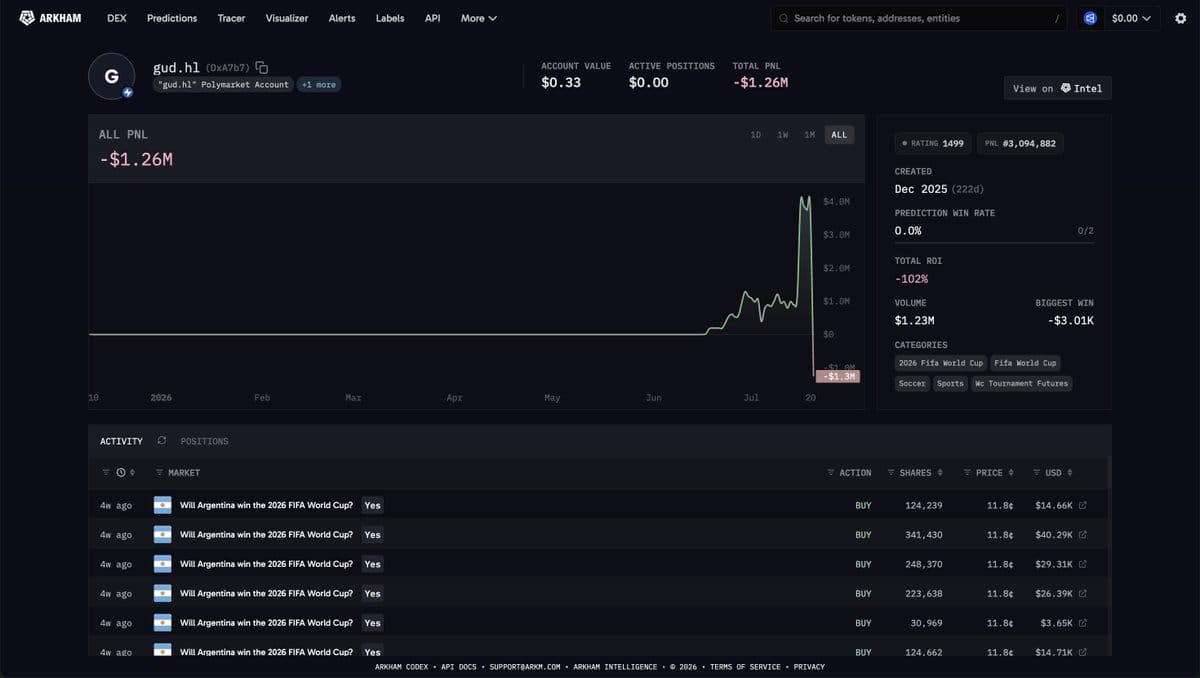Open the time column filter icon
The height and width of the screenshot is (678, 1200).
pos(107,472)
